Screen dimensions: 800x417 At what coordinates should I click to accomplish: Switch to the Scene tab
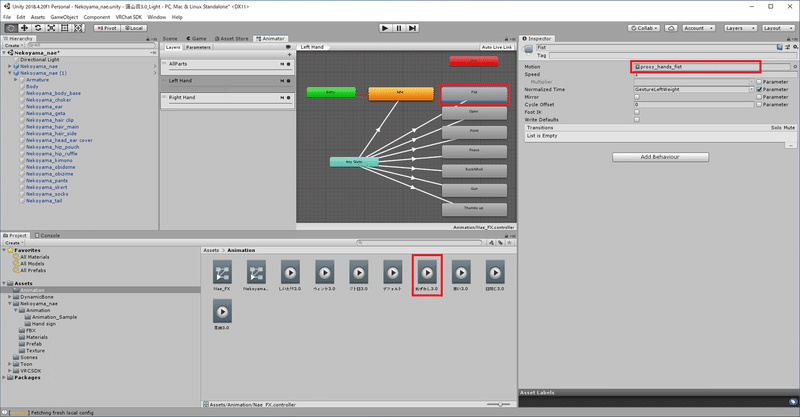pyautogui.click(x=170, y=38)
